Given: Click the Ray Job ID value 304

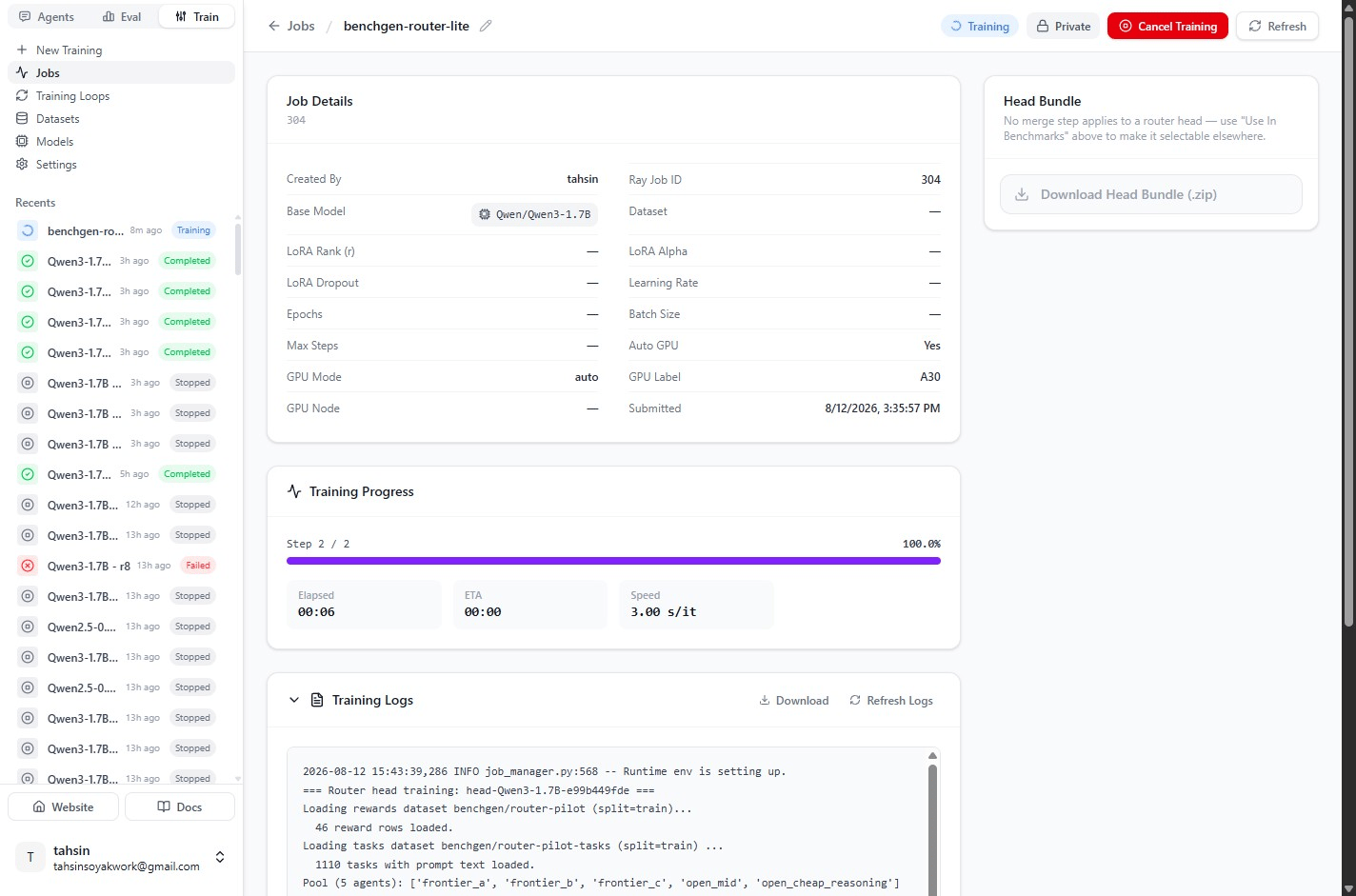Looking at the screenshot, I should click(x=931, y=180).
